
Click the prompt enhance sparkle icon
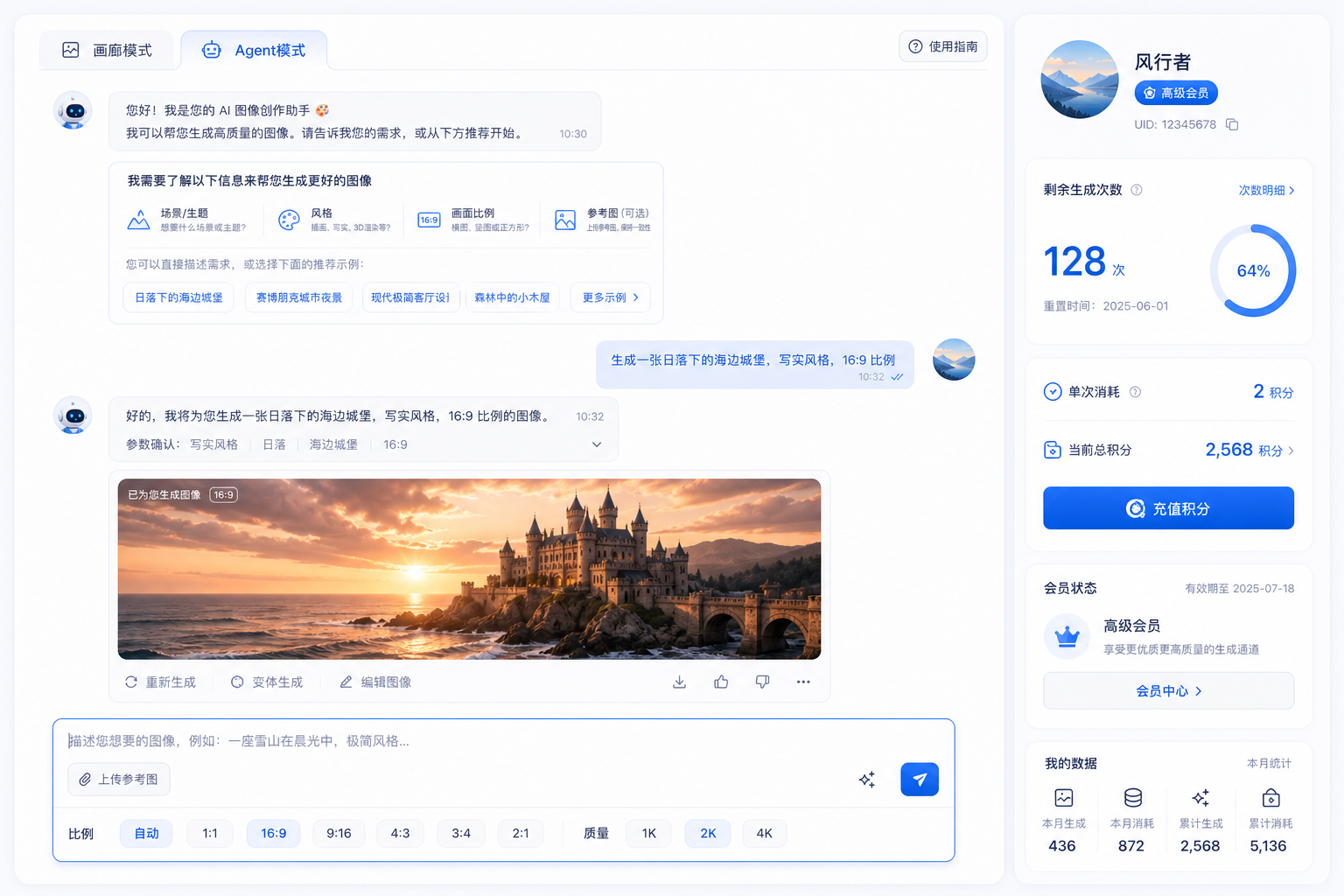coord(867,779)
